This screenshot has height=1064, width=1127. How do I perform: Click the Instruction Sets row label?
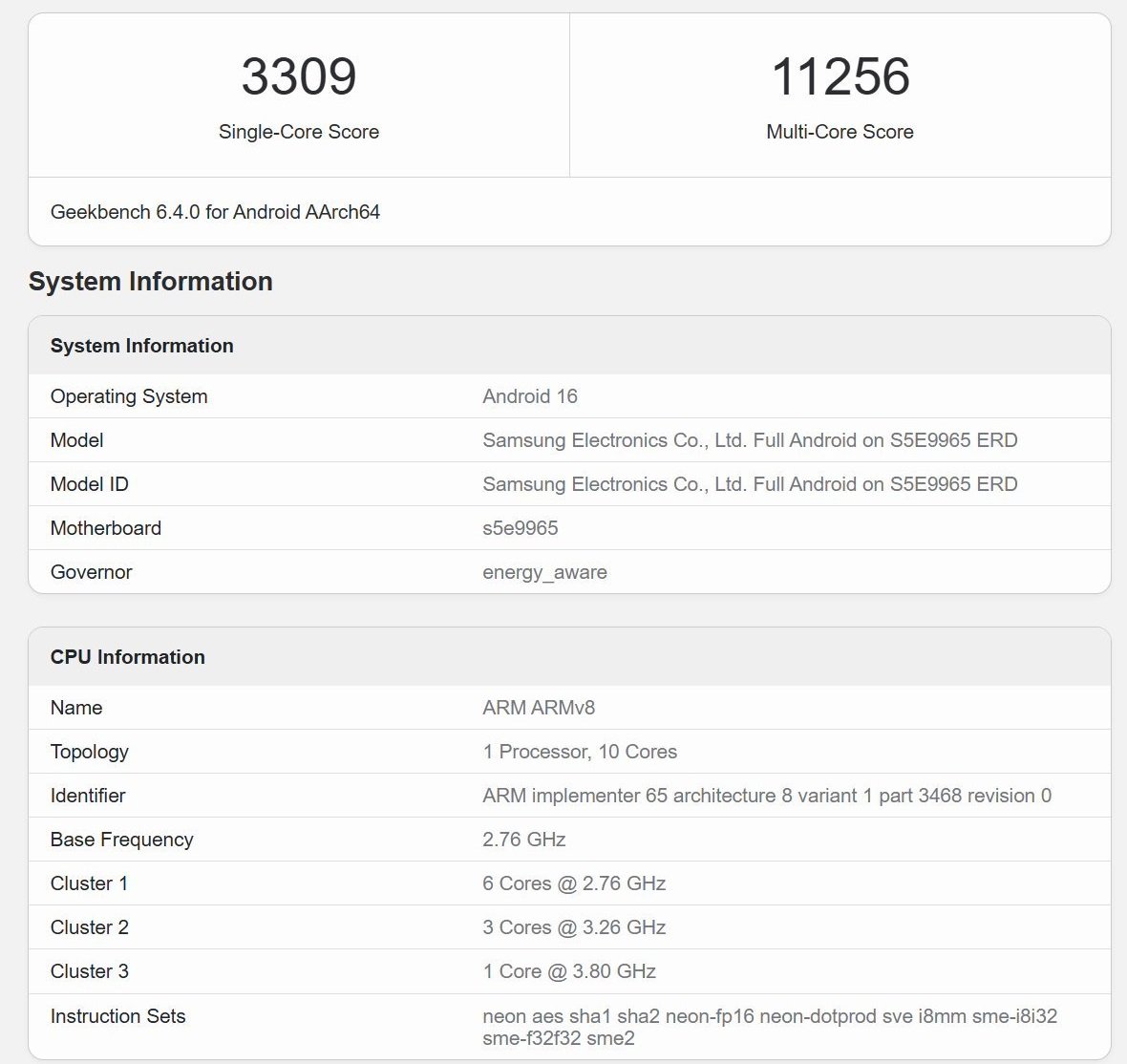click(117, 1016)
